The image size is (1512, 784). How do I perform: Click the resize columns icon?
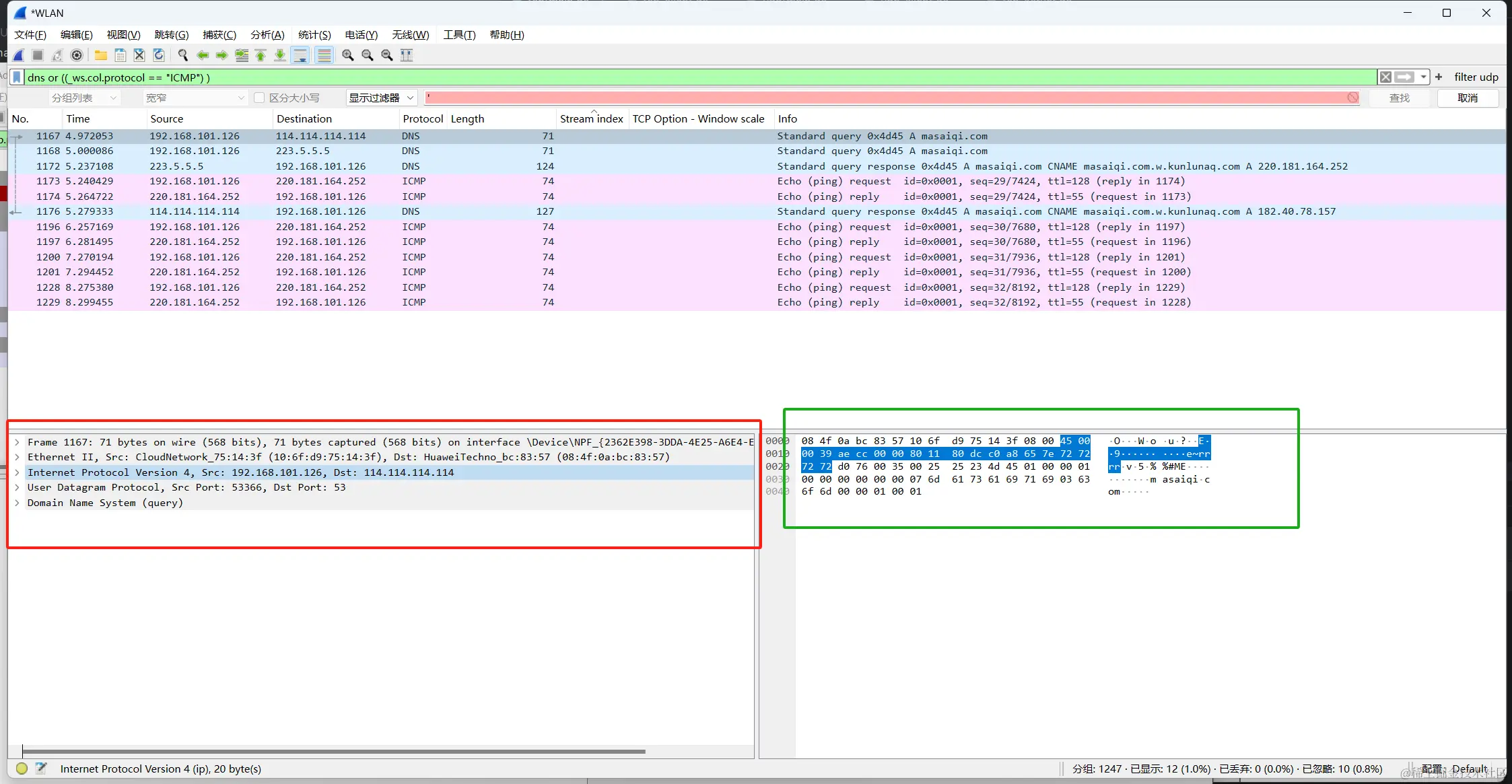407,55
